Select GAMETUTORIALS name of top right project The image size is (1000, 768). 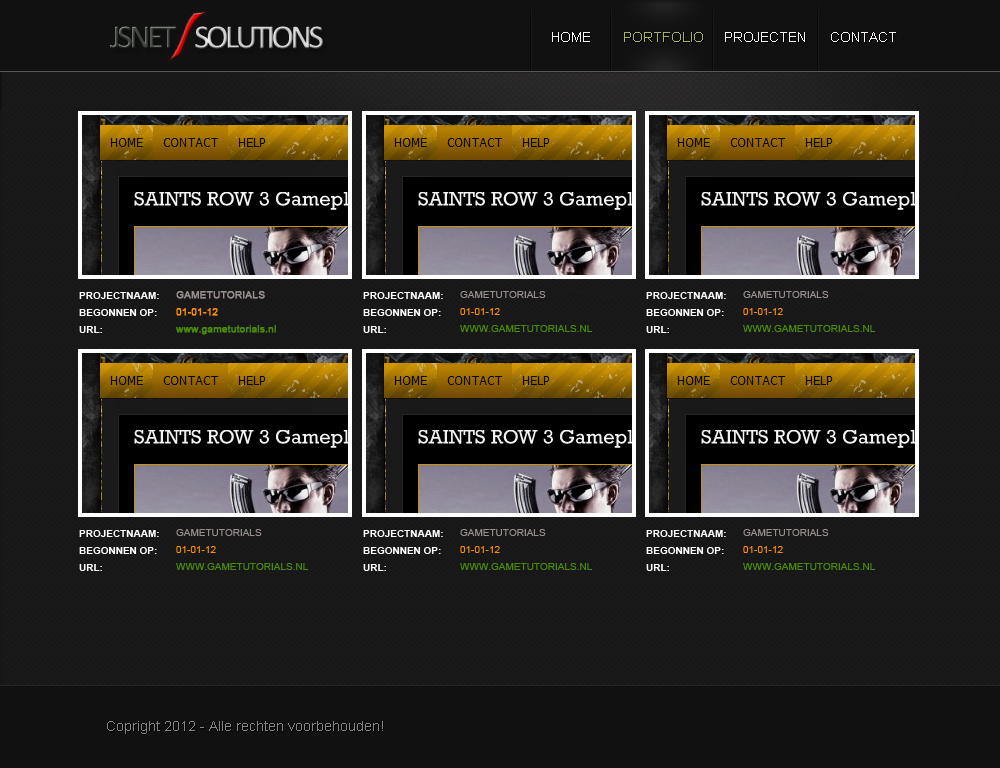click(x=786, y=295)
